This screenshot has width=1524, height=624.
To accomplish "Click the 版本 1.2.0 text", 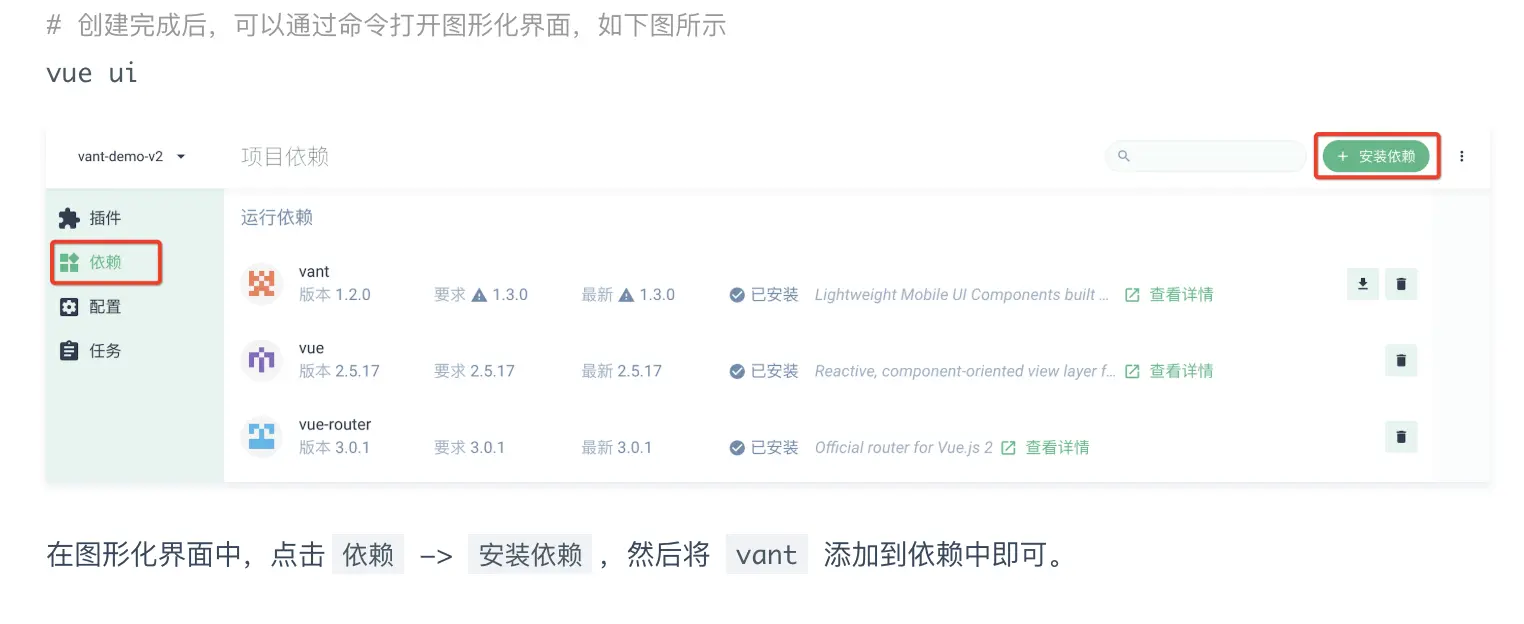I will click(x=335, y=295).
